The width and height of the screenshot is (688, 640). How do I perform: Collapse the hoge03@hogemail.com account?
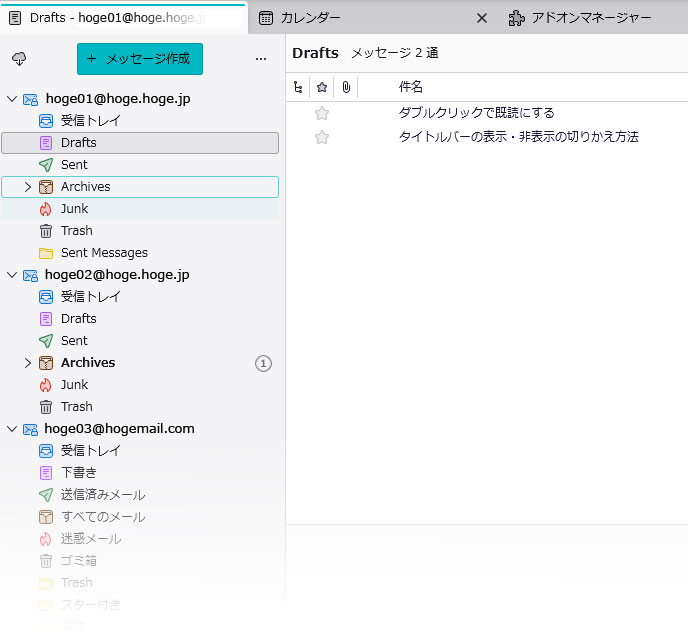point(12,429)
